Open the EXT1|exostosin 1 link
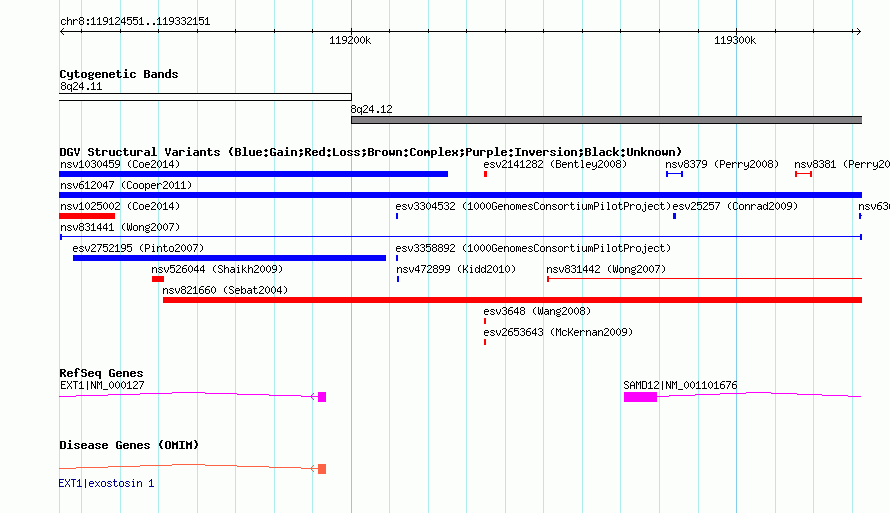Viewport: 890px width, 513px height. pyautogui.click(x=106, y=483)
